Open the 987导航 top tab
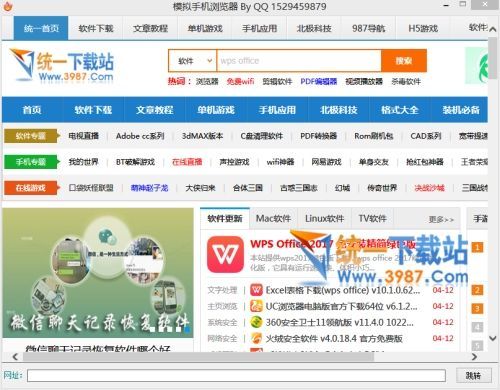500x390 pixels. tap(369, 28)
